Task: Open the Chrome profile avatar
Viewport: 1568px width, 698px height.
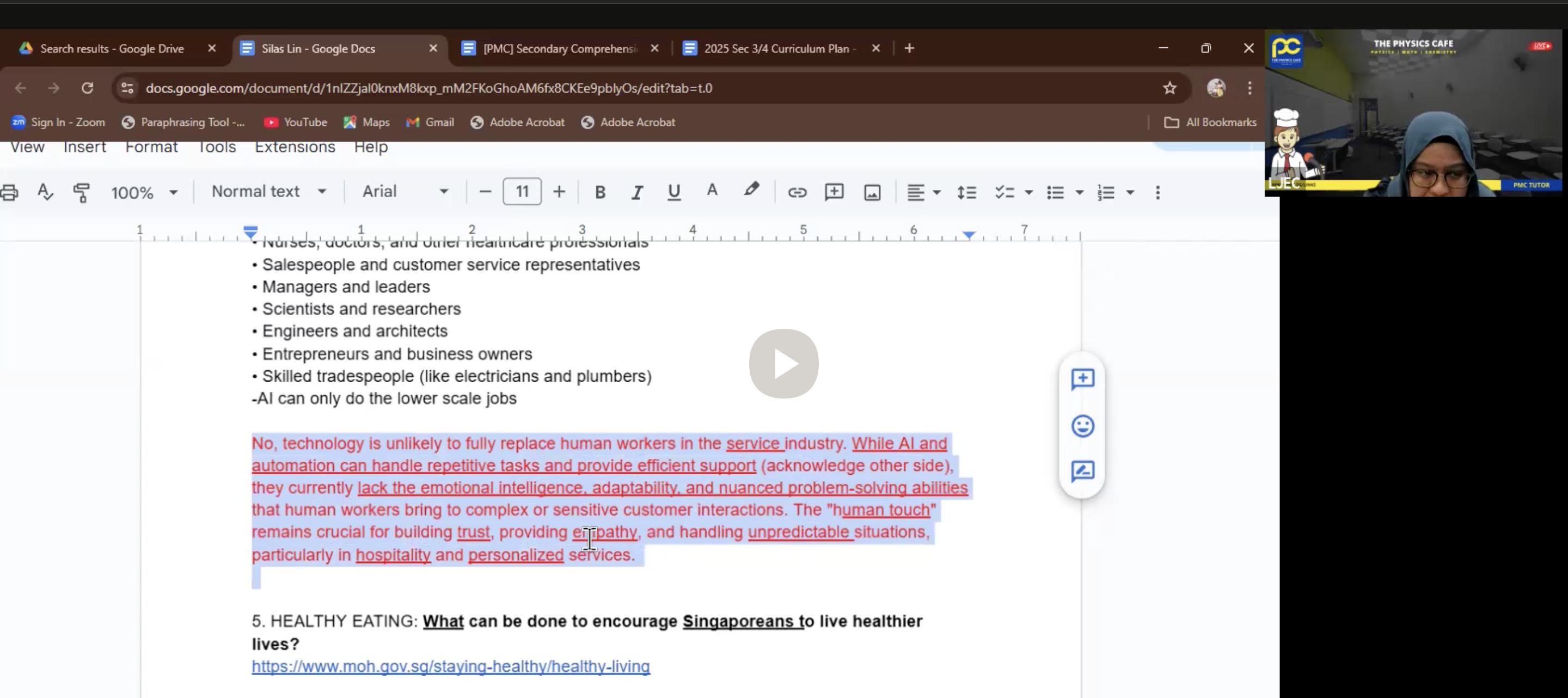Action: click(x=1216, y=88)
